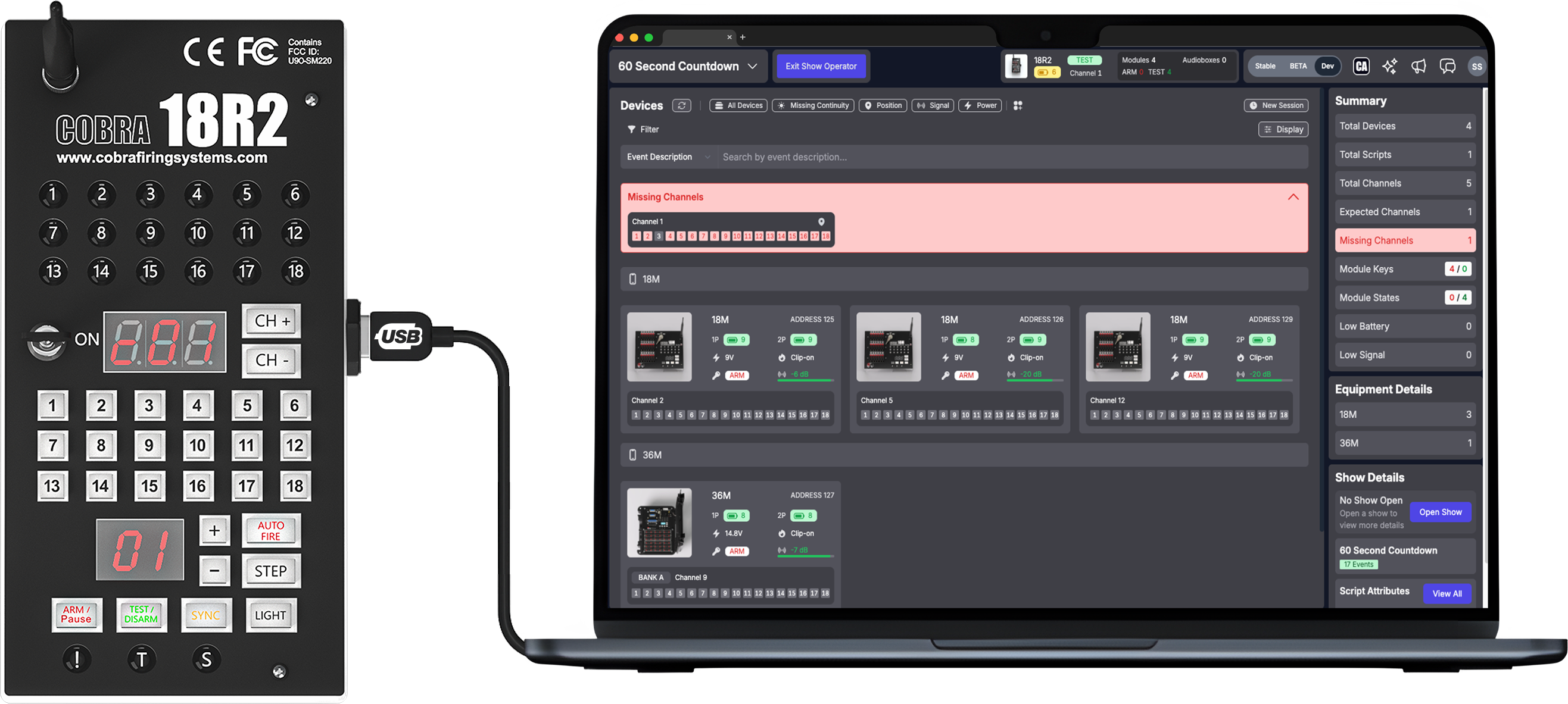Screen dimensions: 1568x704
Task: Click the refresh devices icon beside Devices
Action: [681, 105]
